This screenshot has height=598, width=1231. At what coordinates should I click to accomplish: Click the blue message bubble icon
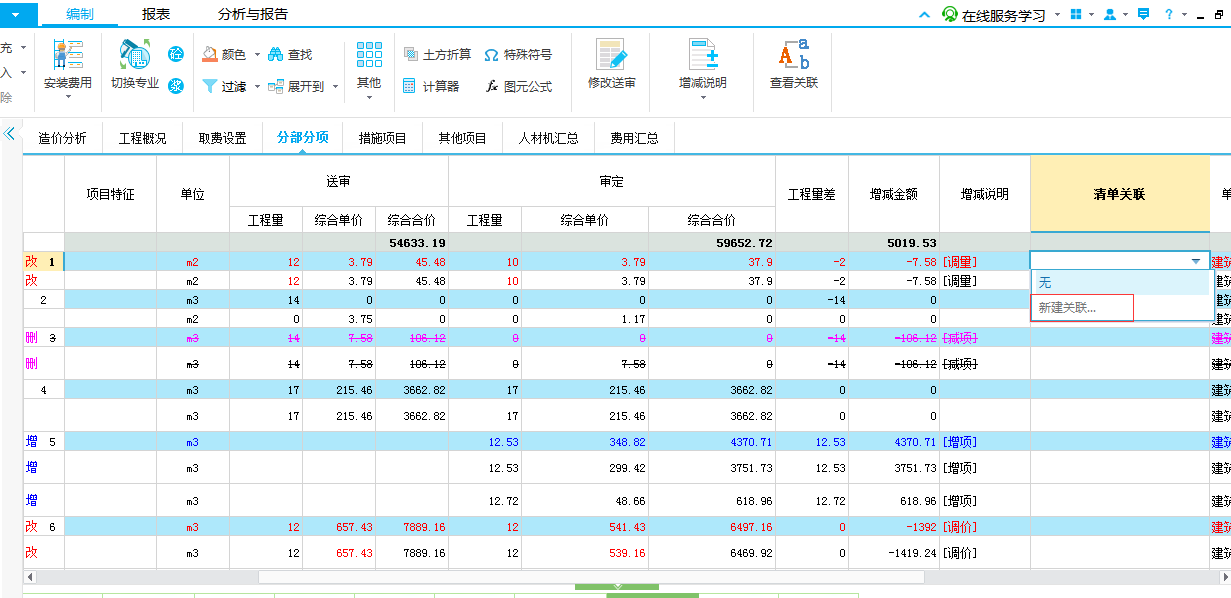(x=1143, y=14)
